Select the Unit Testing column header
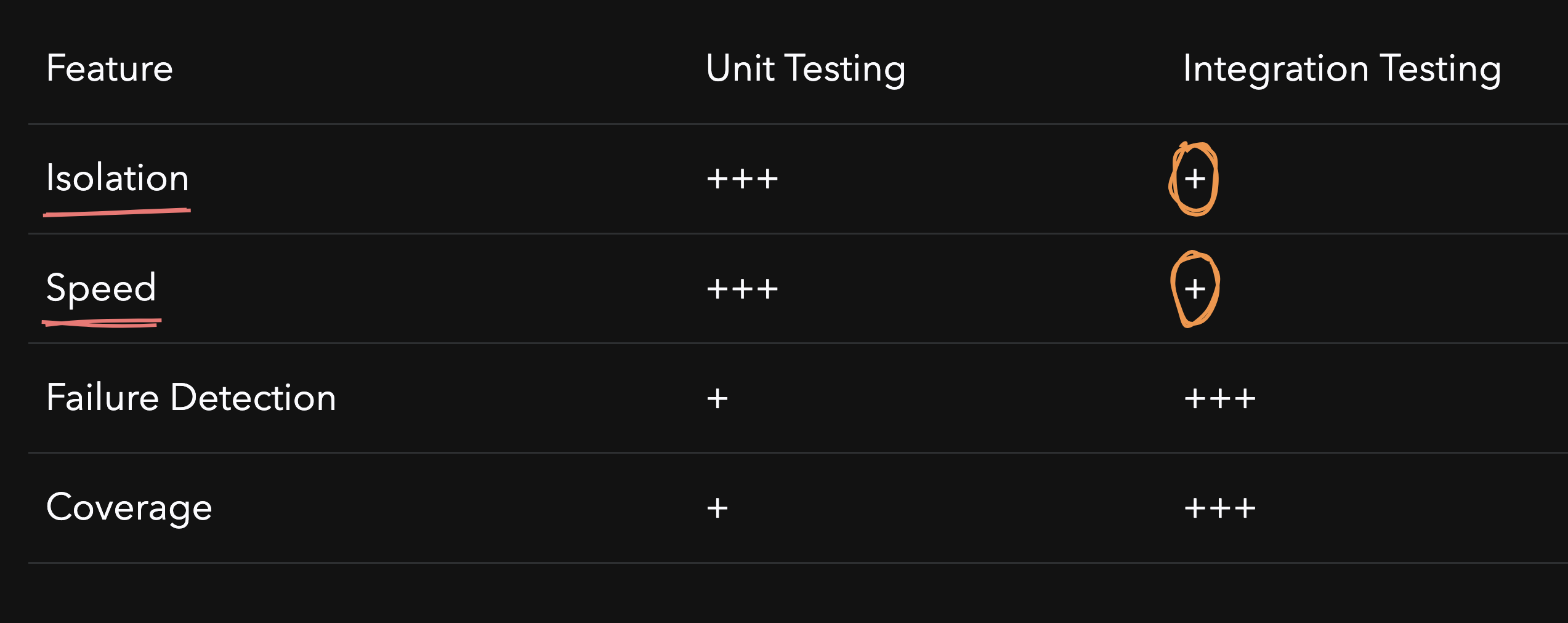Screen dimensions: 1568x623 [805, 68]
